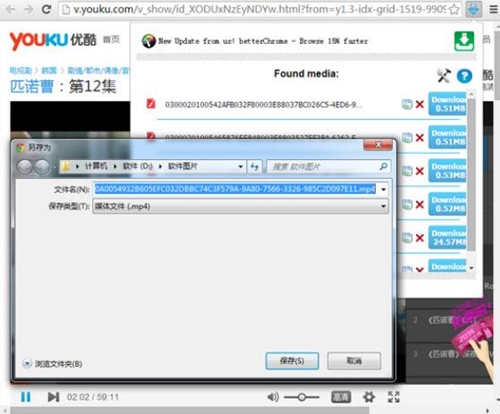Image resolution: width=500 pixels, height=414 pixels.
Task: Toggle fullscreen on the video player
Action: (x=394, y=397)
